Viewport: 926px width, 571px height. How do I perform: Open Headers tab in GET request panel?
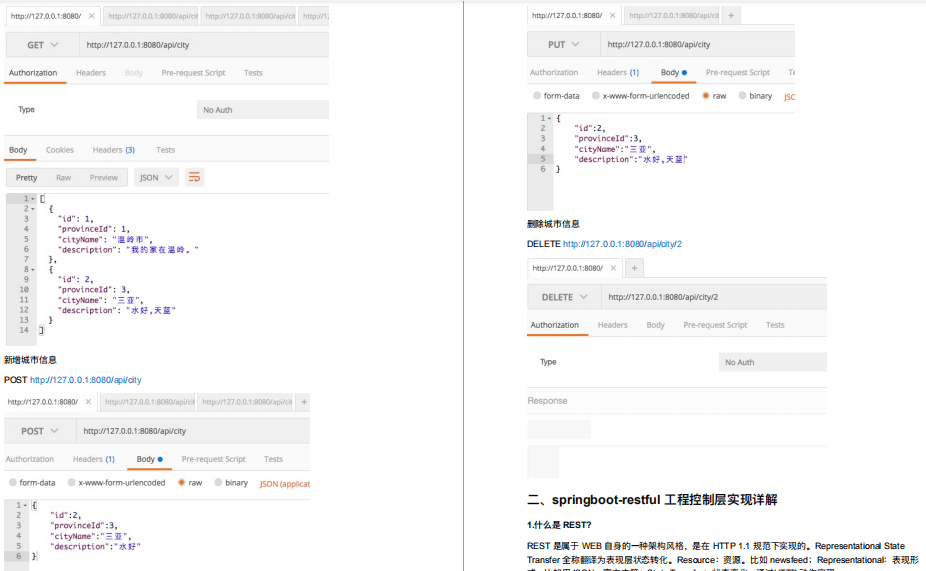point(91,73)
